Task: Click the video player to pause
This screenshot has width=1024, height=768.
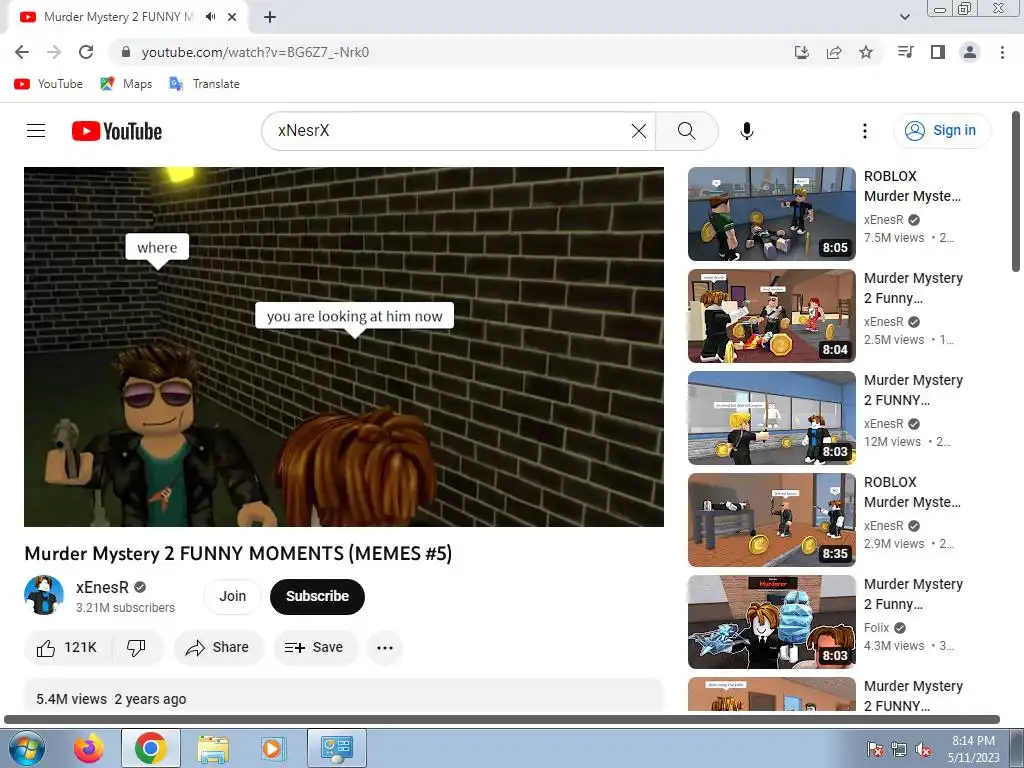Action: pyautogui.click(x=344, y=347)
